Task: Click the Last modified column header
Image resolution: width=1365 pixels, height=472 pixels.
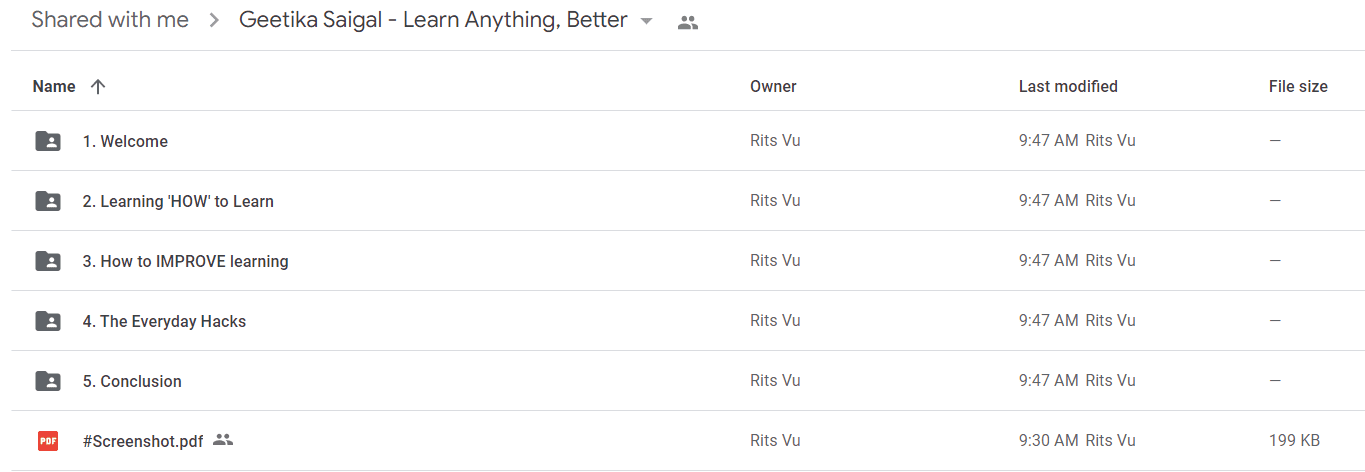Action: 1068,86
